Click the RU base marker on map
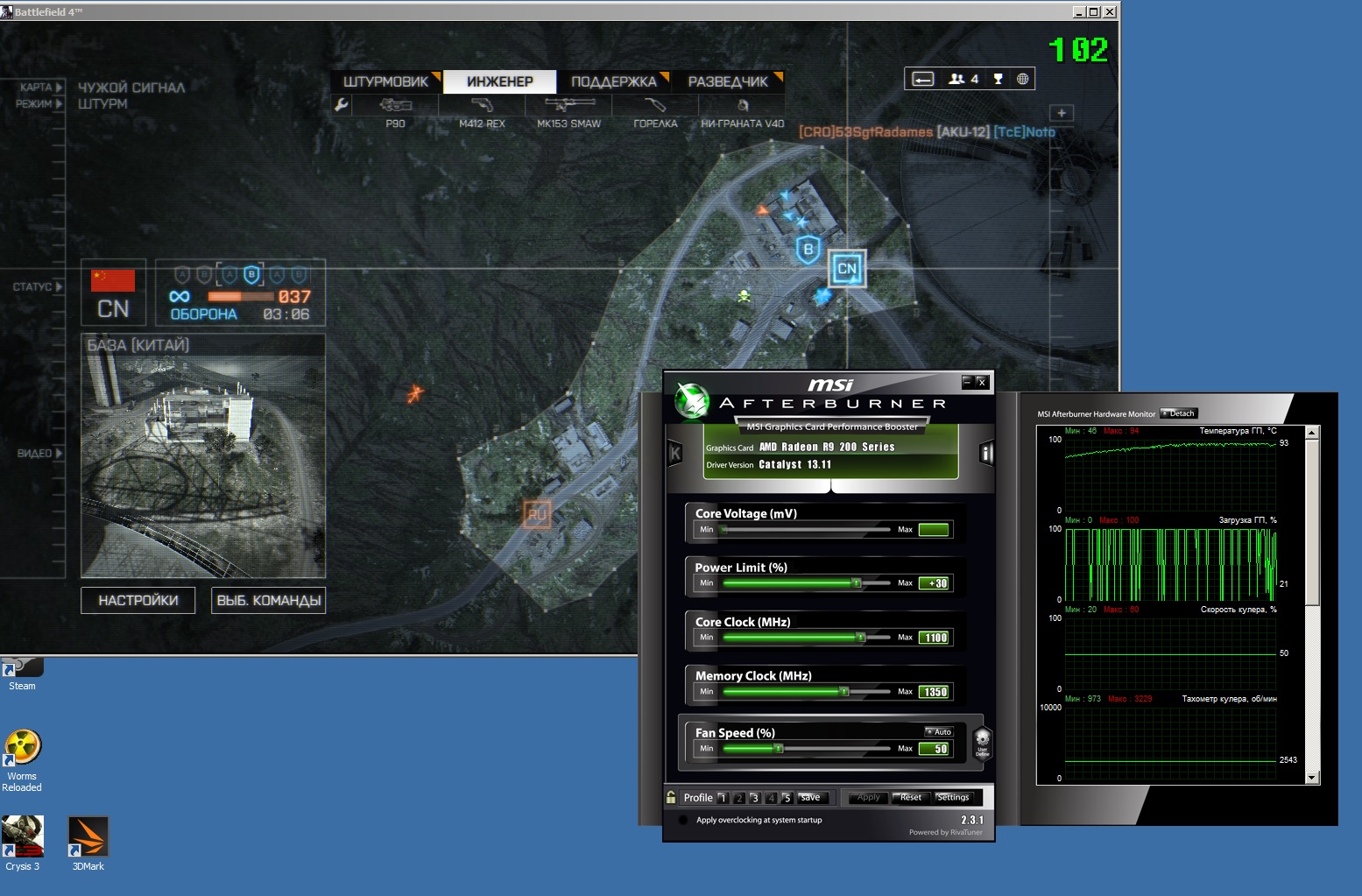The height and width of the screenshot is (896, 1362). tap(537, 514)
